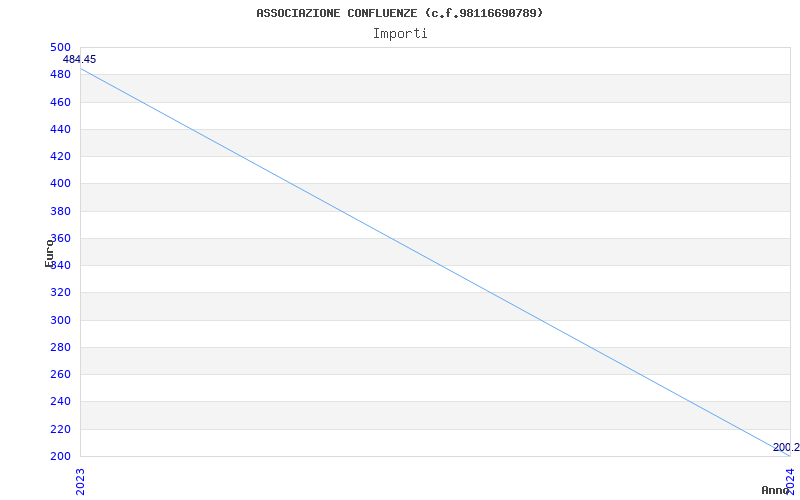Click the 420 y-axis tick label
This screenshot has width=800, height=500.
coord(60,157)
